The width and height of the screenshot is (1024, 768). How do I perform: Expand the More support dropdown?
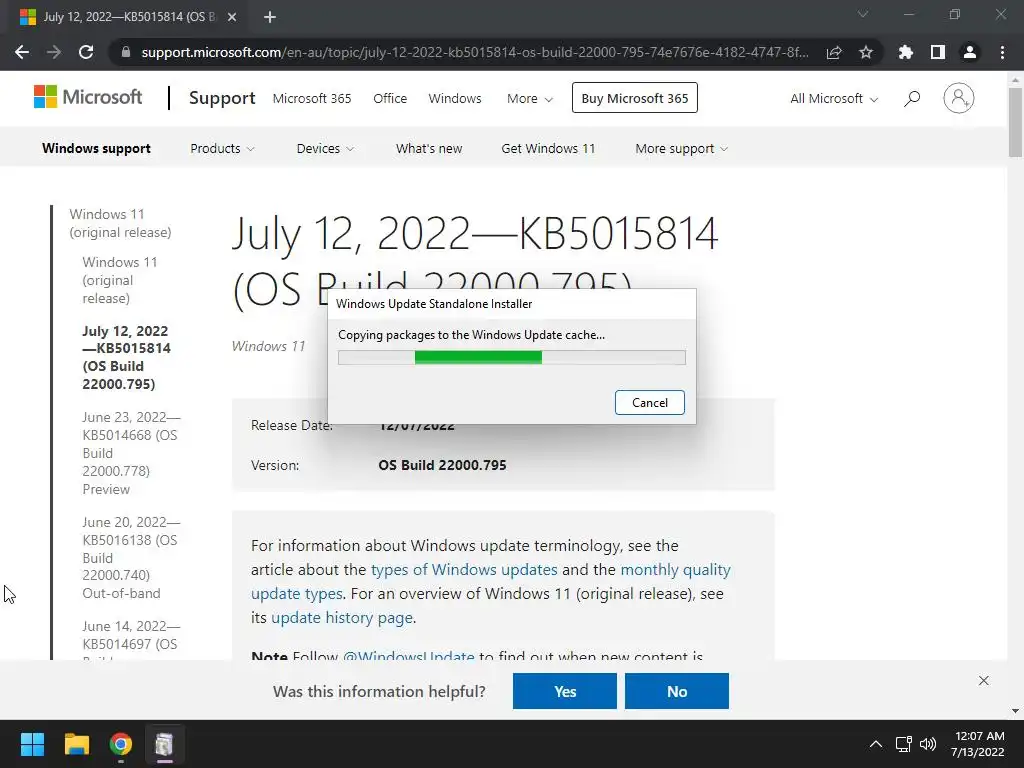682,148
